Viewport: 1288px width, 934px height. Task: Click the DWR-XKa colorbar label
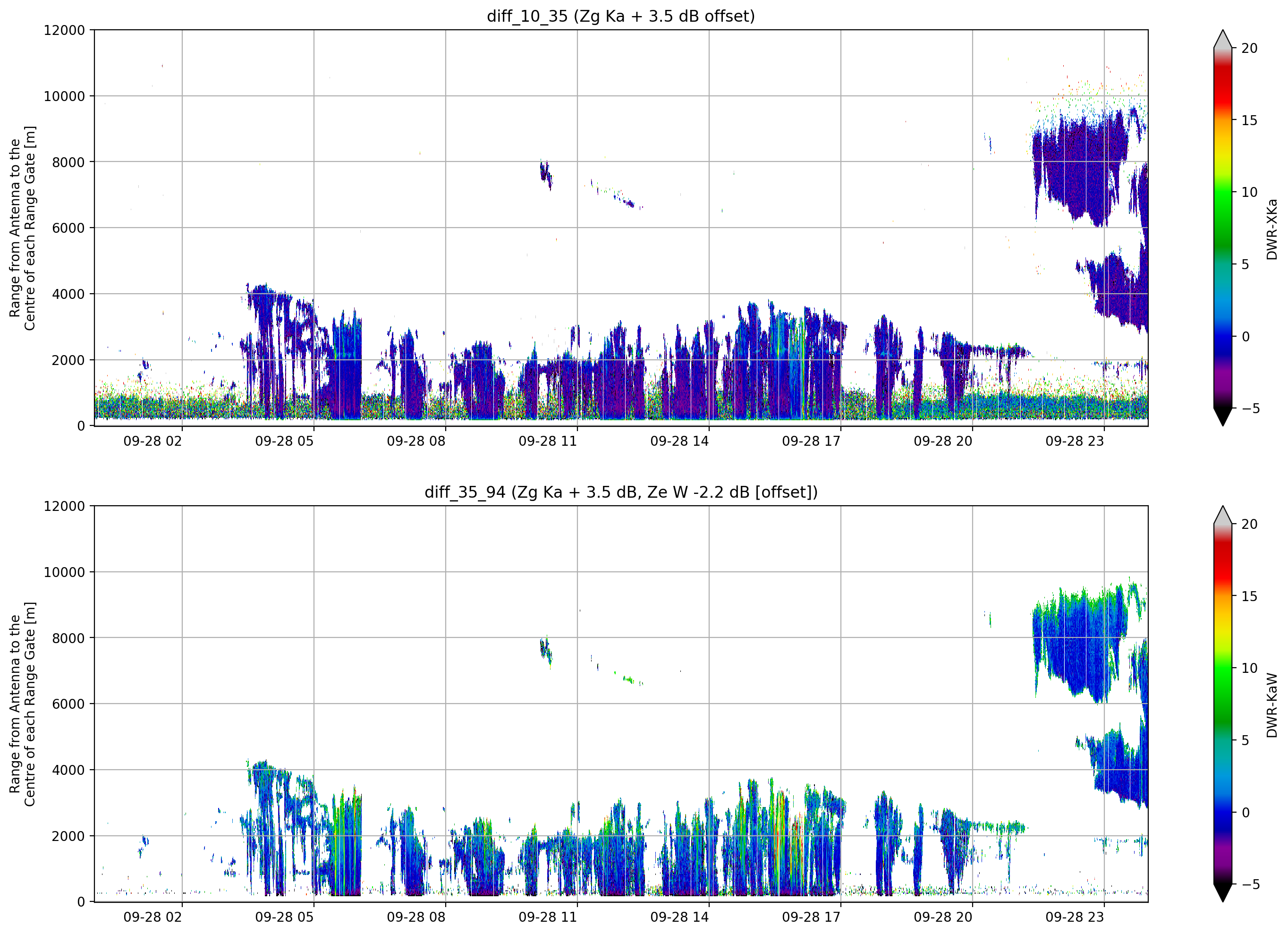pos(1271,229)
